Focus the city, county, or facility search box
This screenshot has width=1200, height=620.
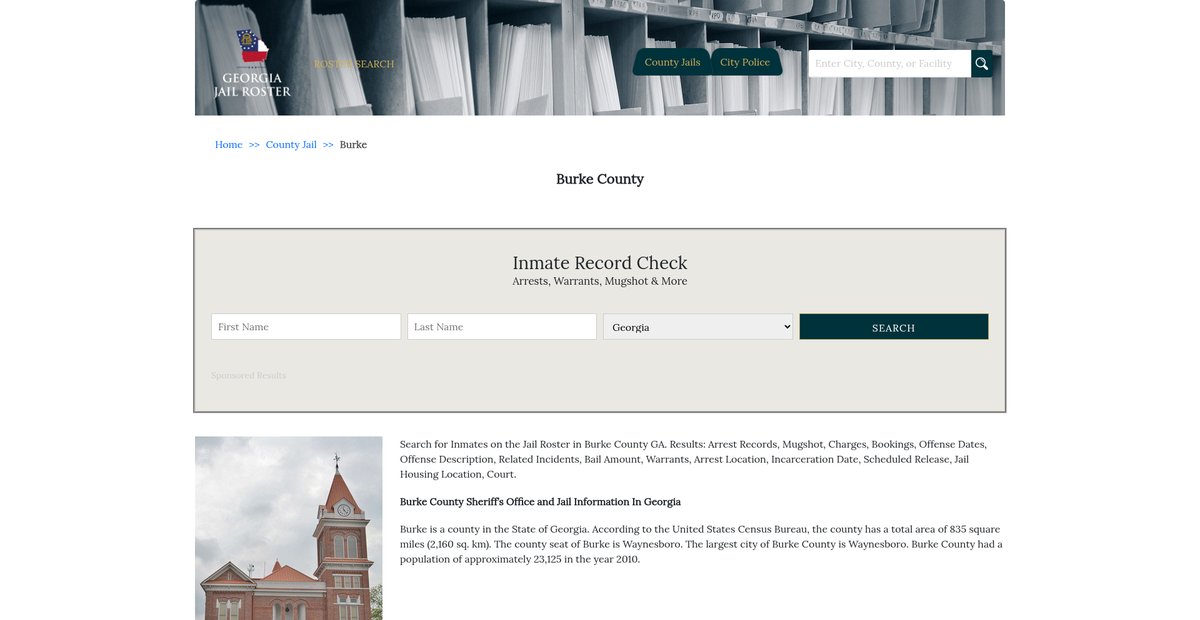click(888, 64)
